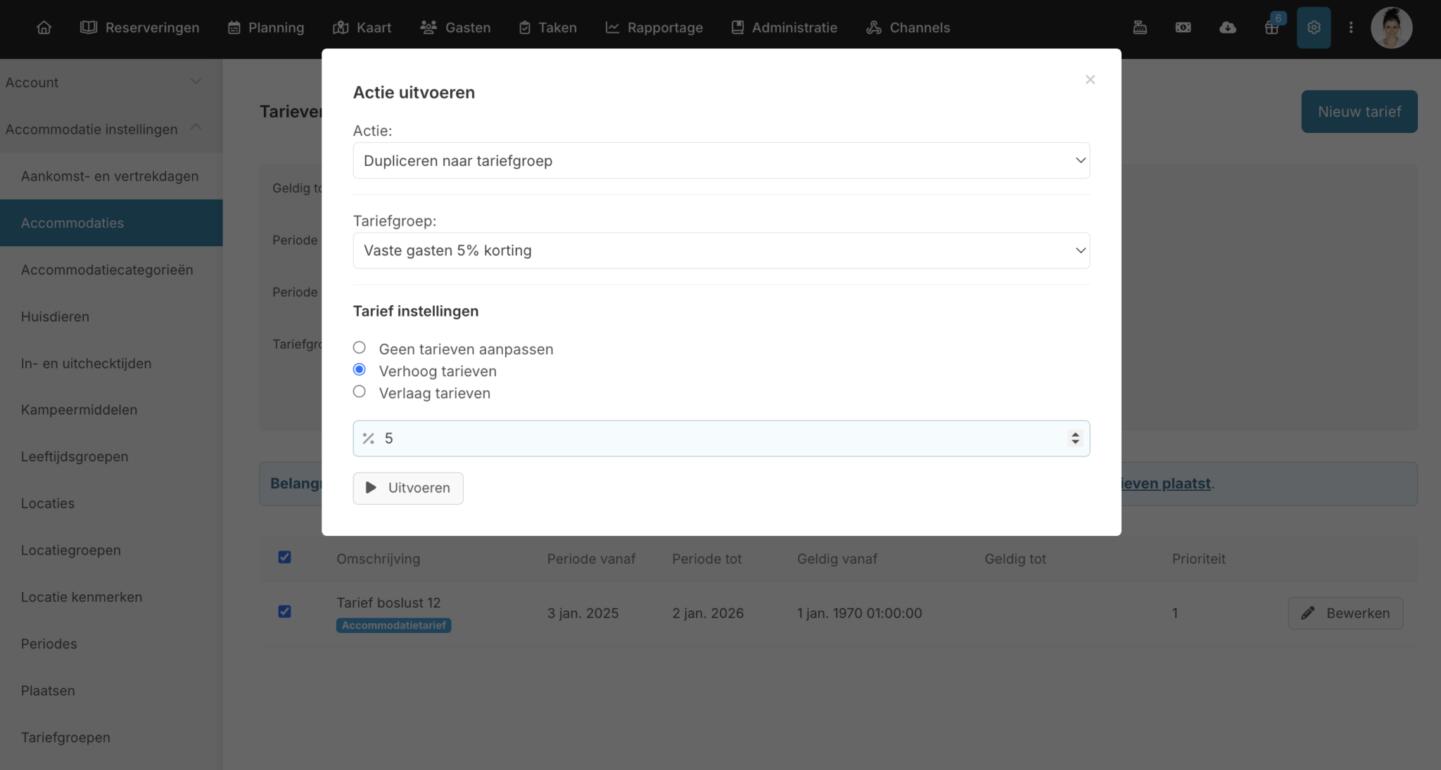Close the Actie uitvoeren dialog

click(x=1090, y=80)
